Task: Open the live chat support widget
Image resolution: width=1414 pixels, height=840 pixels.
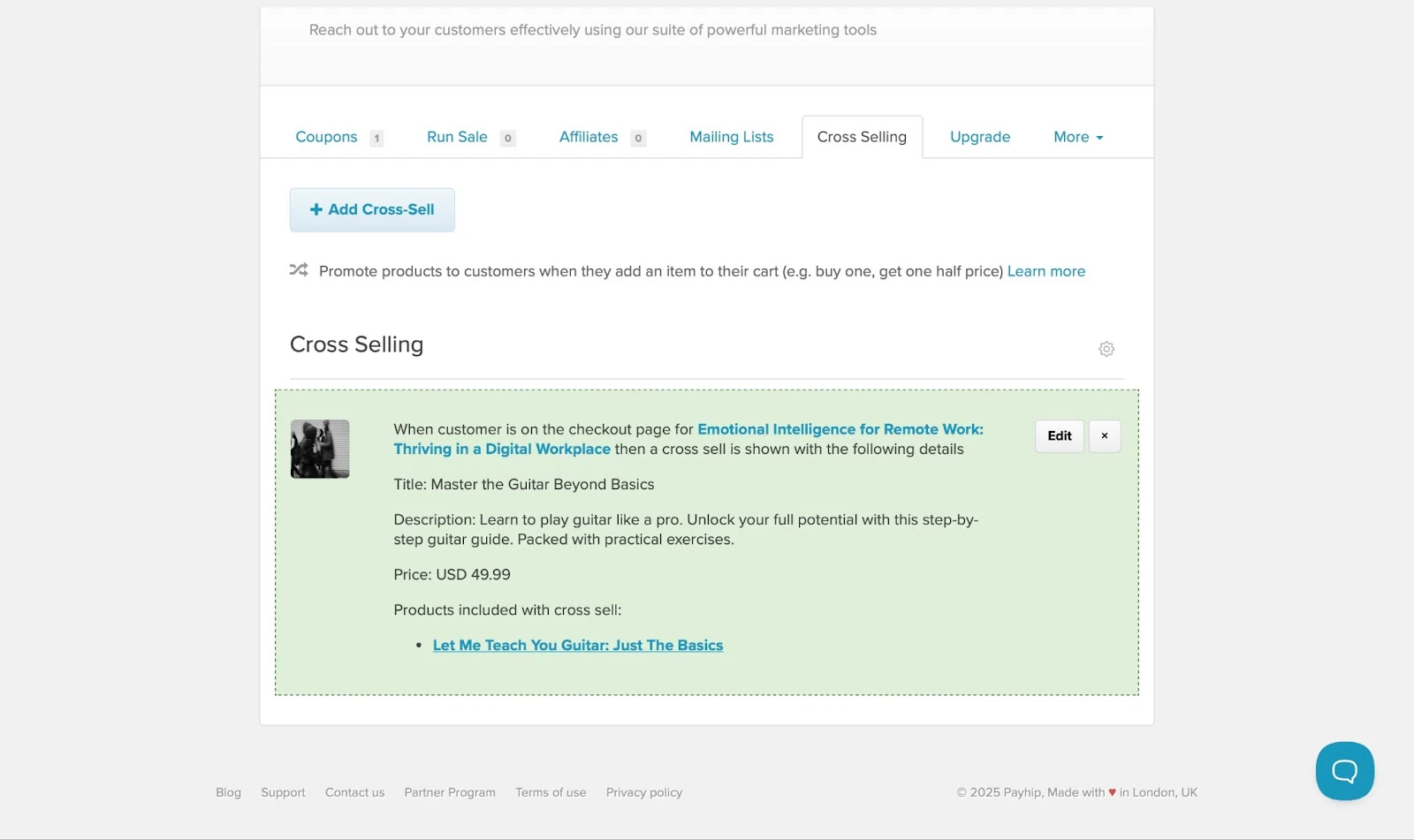Action: coord(1344,771)
